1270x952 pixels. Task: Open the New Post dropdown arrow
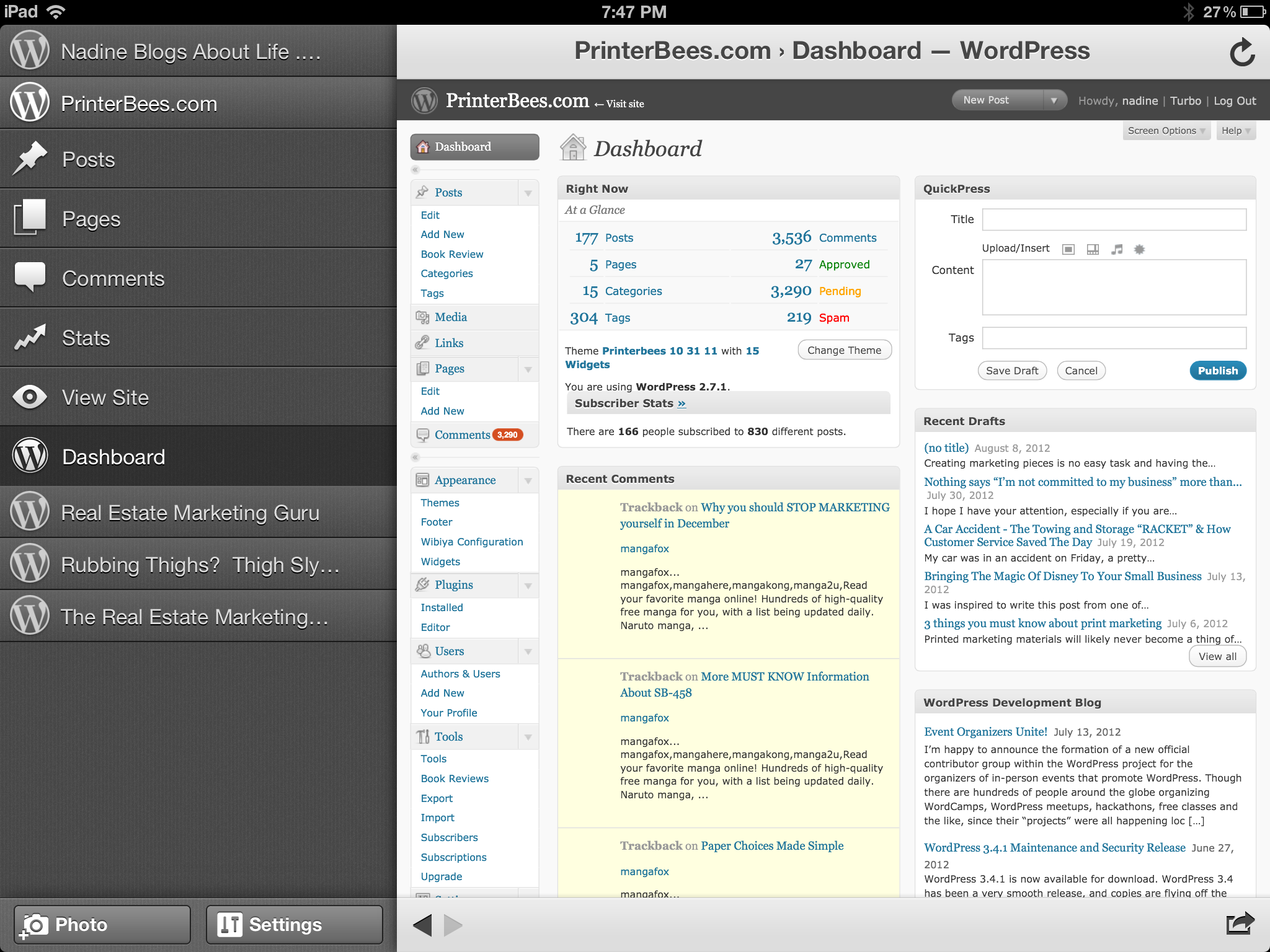point(1054,100)
